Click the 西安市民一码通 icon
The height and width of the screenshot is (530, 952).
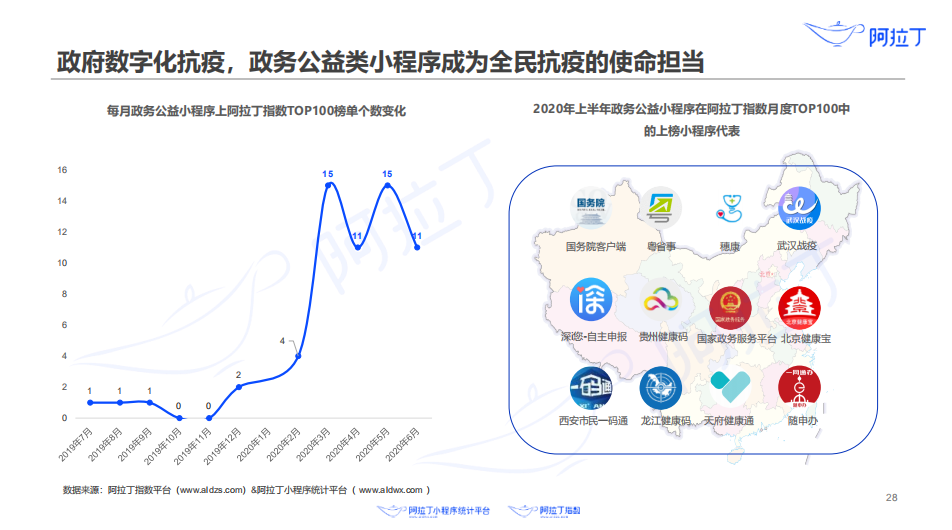pos(591,387)
